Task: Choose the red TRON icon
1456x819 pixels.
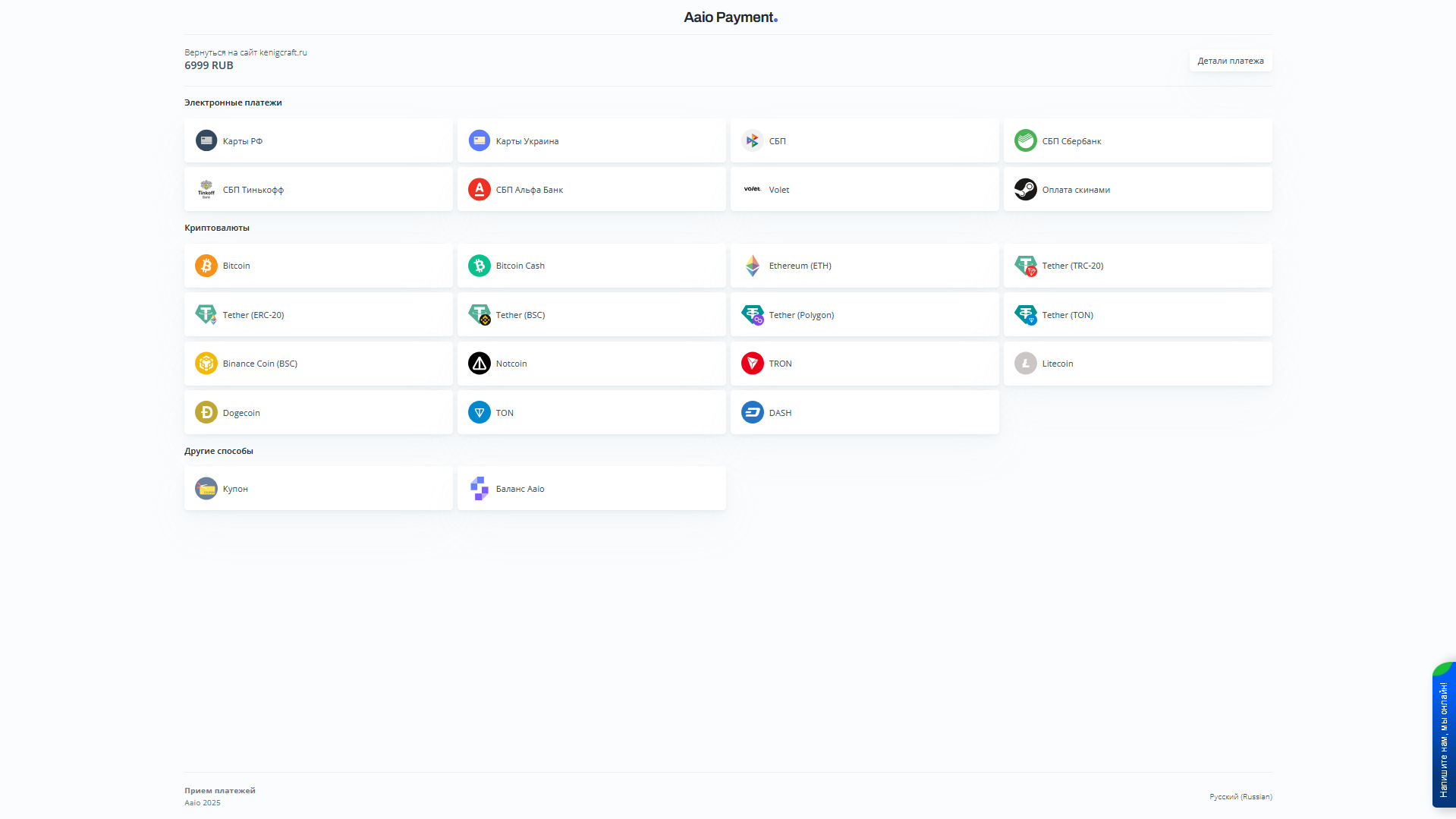Action: 753,364
